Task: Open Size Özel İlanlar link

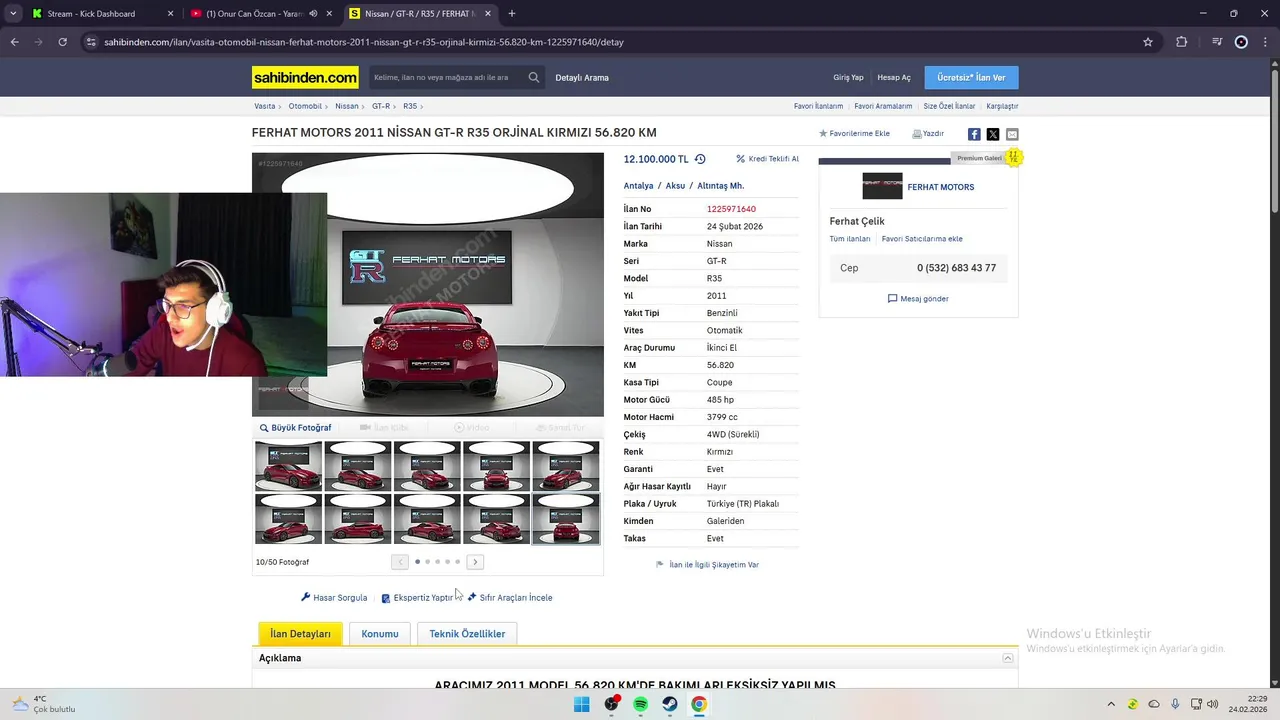Action: pyautogui.click(x=949, y=106)
